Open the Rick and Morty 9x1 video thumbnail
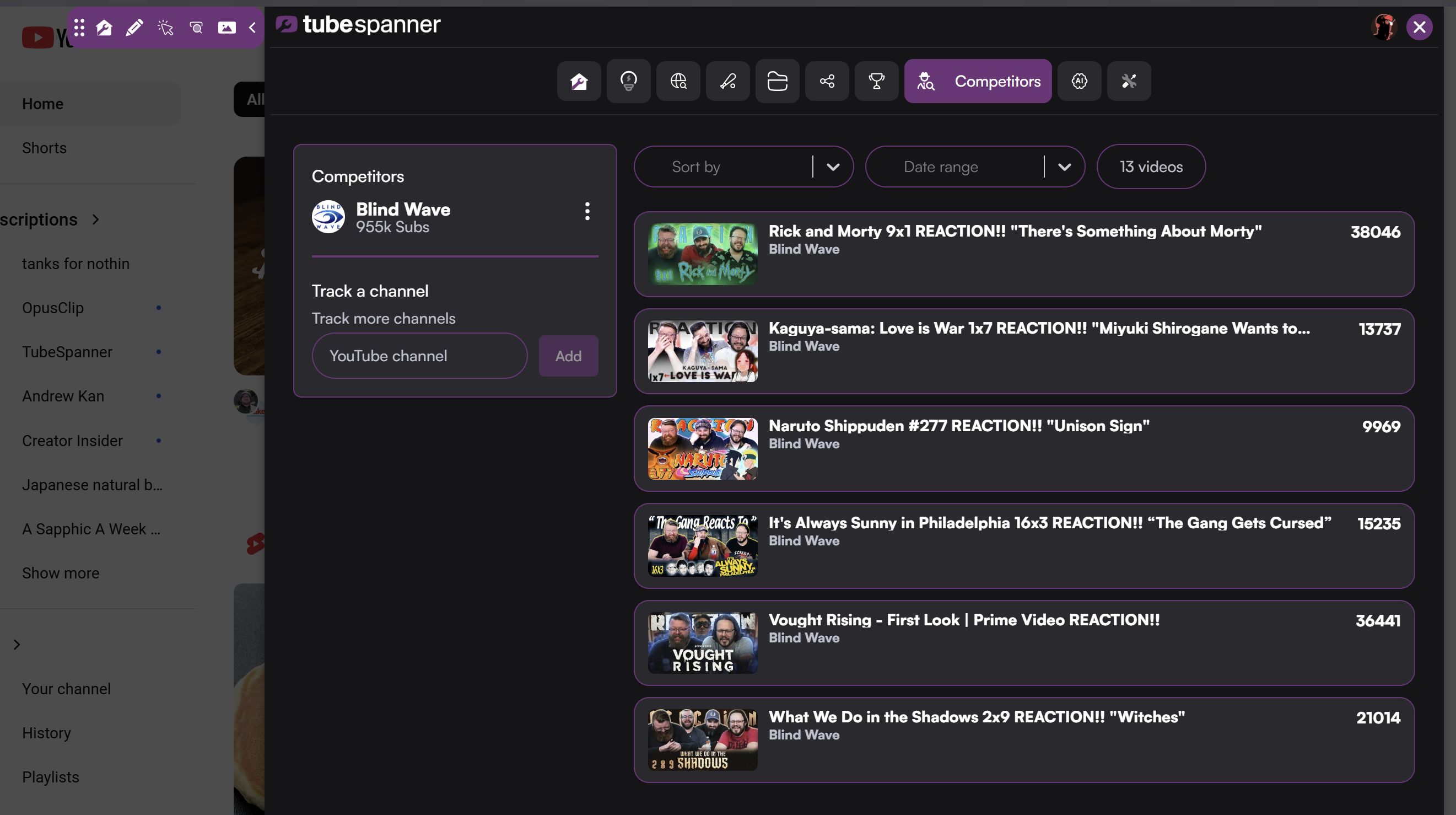1456x815 pixels. [x=703, y=254]
